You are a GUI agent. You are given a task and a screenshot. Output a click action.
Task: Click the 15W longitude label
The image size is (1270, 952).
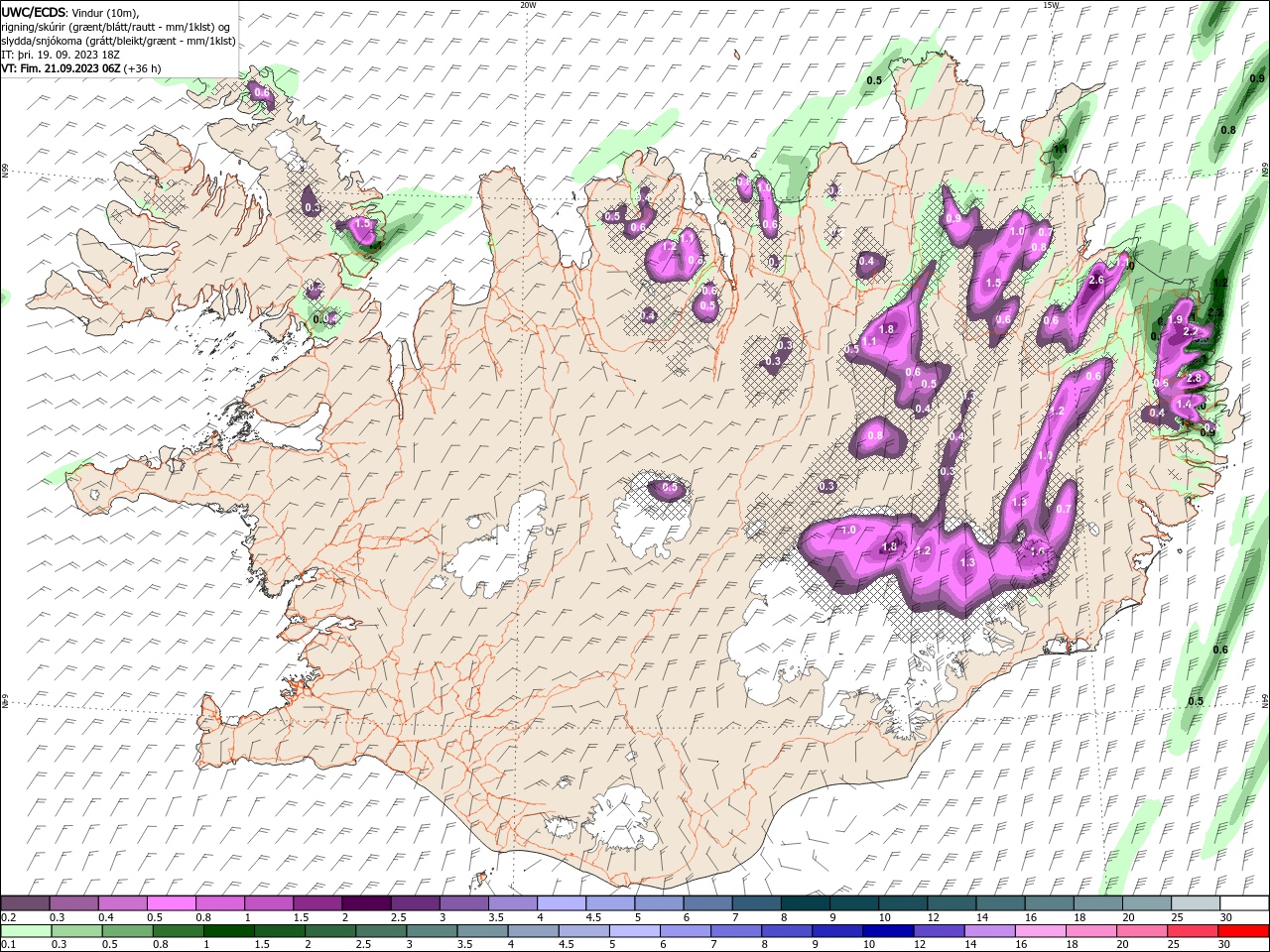pyautogui.click(x=1051, y=5)
